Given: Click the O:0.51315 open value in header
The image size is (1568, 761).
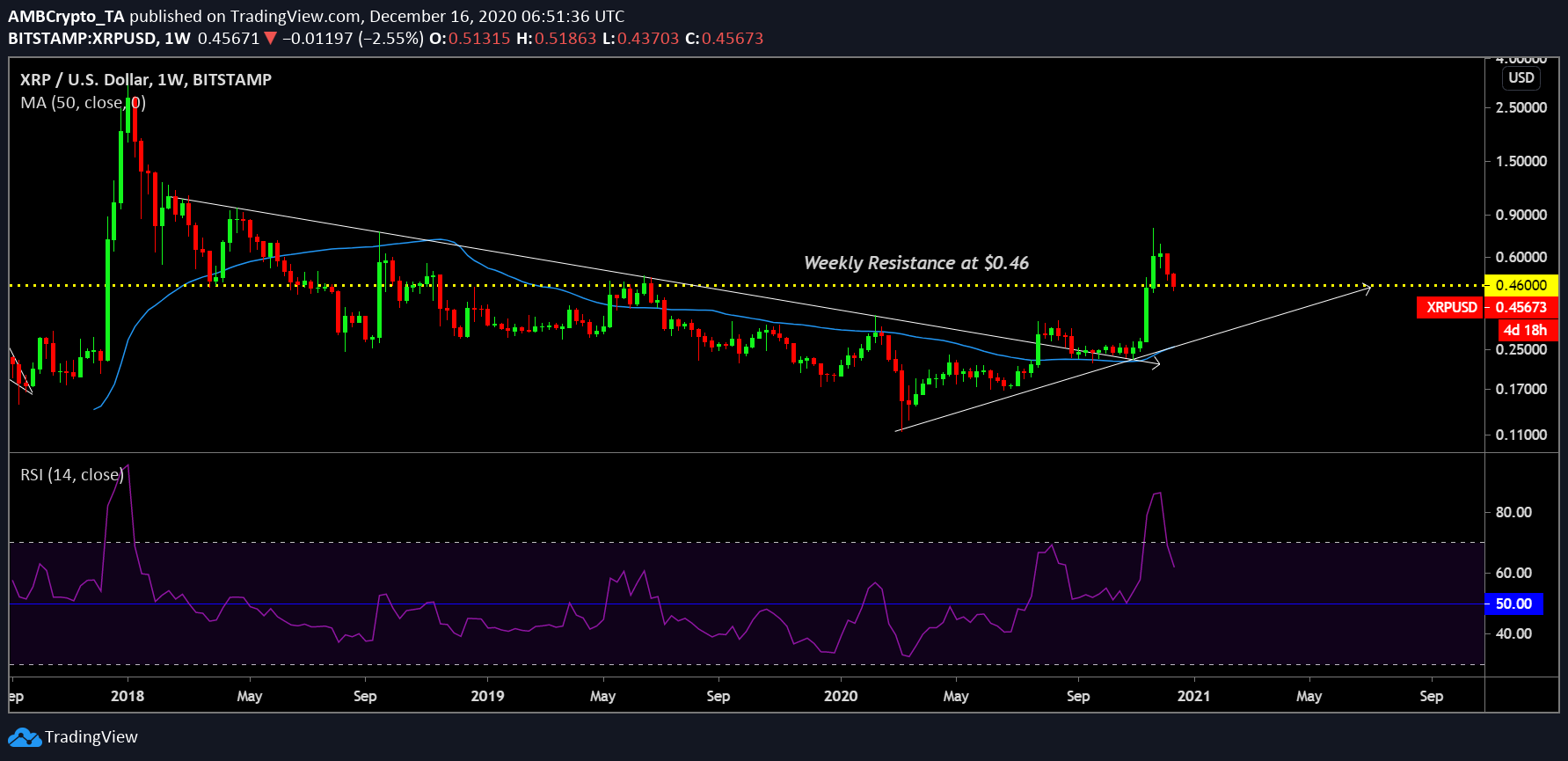Looking at the screenshot, I should point(470,39).
